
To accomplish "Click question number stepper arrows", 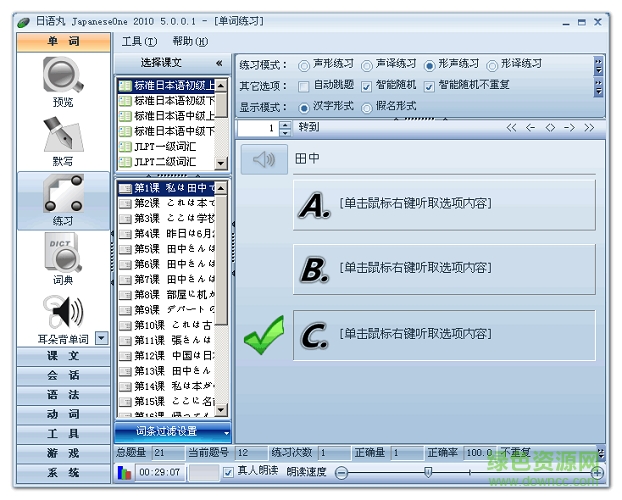I will point(285,128).
